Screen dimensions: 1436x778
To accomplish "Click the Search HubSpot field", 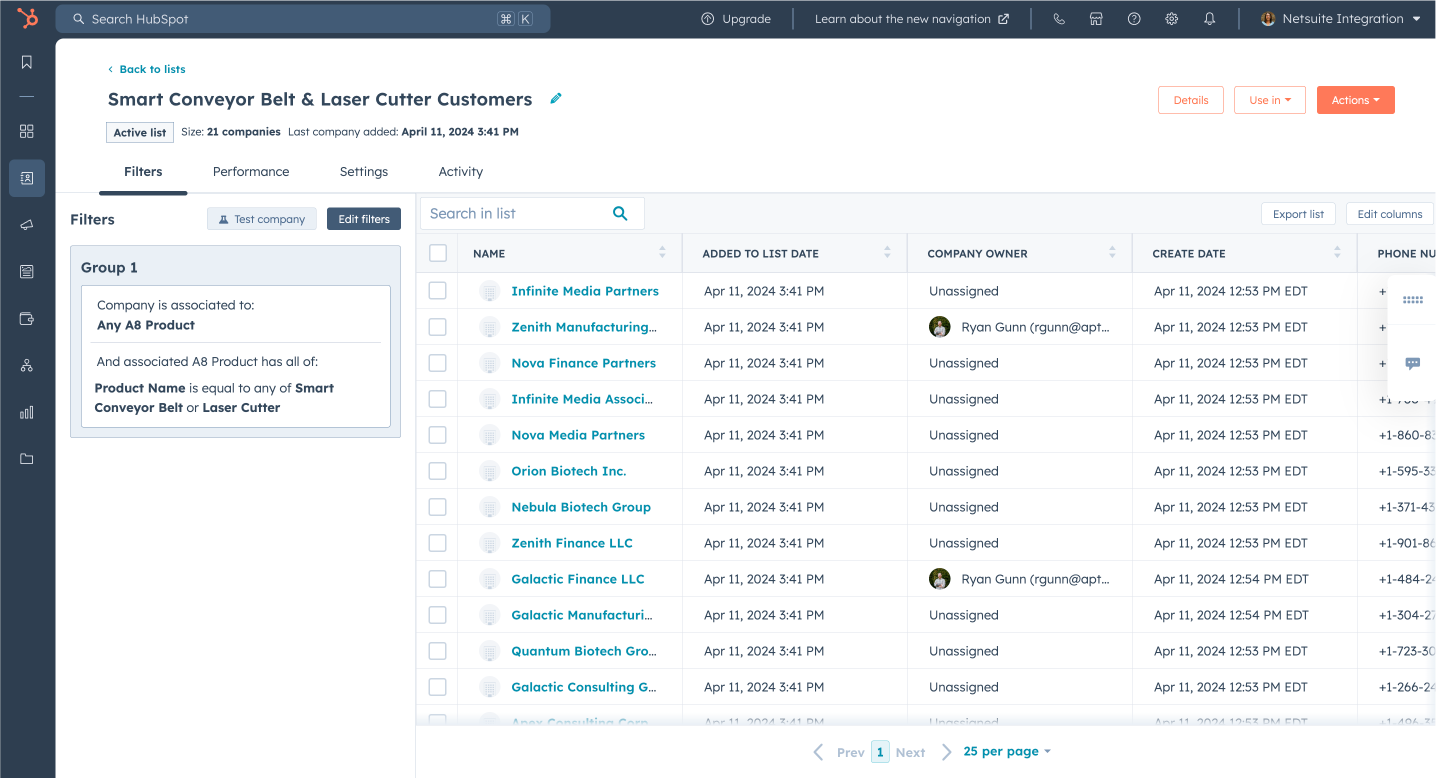I will coord(303,19).
